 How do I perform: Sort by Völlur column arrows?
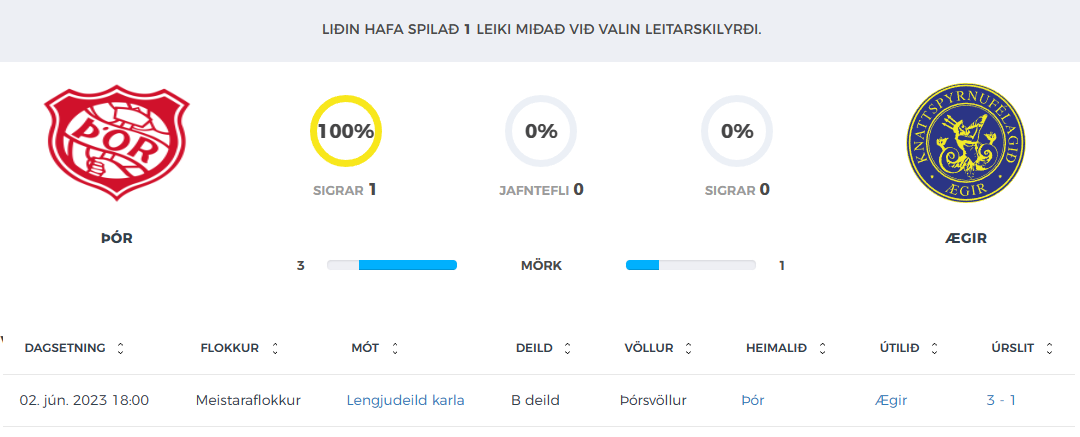pyautogui.click(x=688, y=349)
